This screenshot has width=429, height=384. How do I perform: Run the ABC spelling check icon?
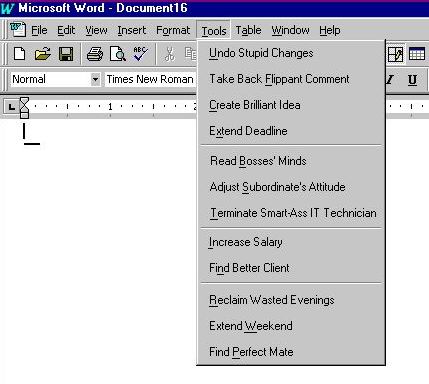[141, 54]
